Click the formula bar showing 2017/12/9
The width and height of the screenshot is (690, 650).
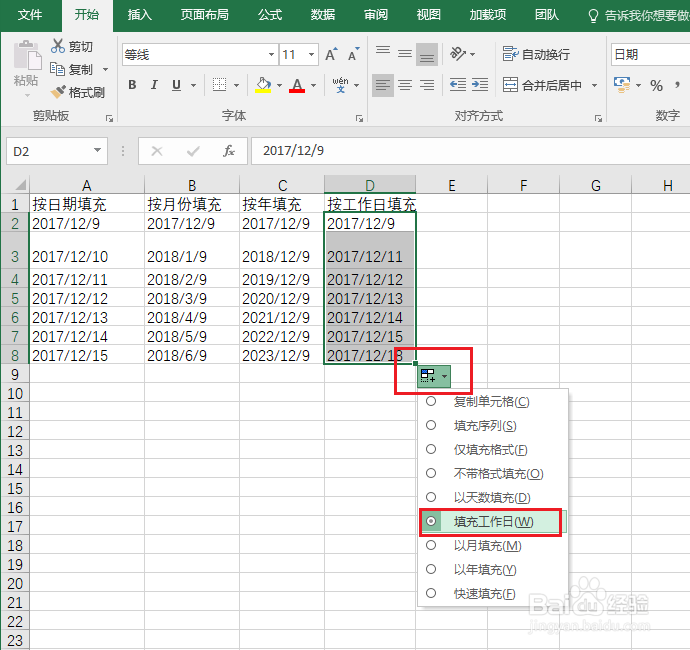[470, 151]
